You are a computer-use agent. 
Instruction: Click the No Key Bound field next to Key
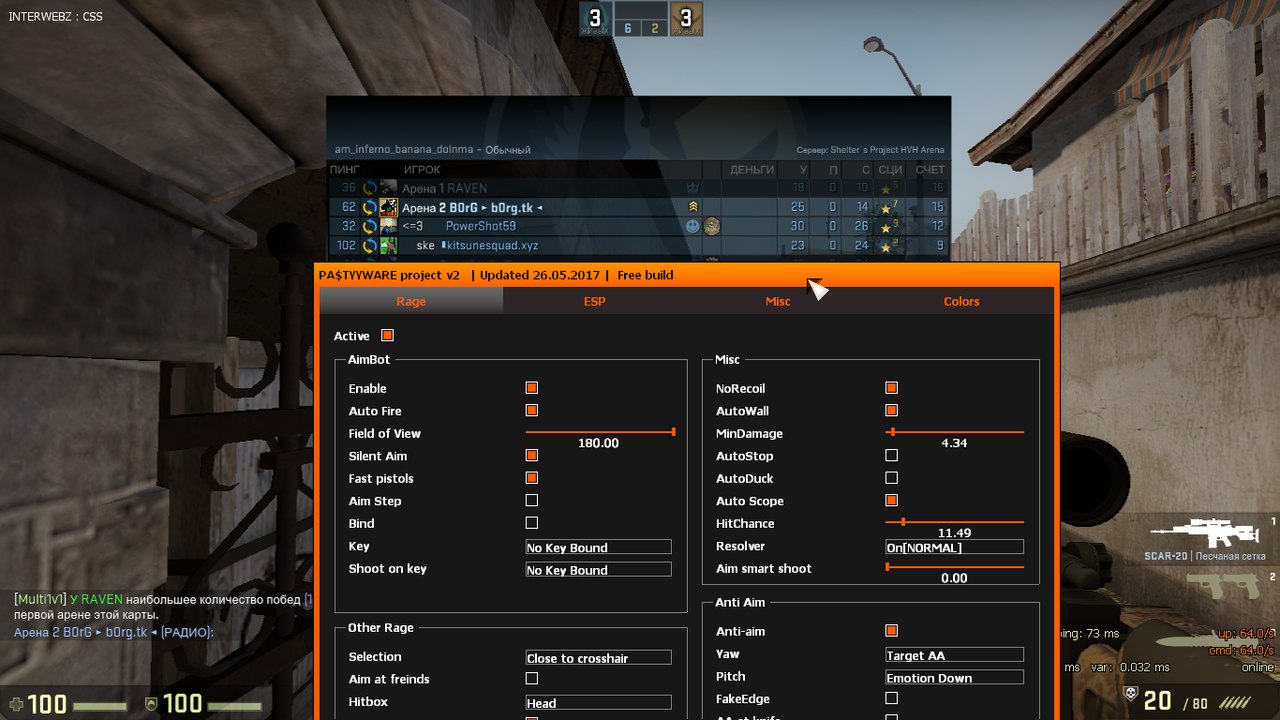(598, 547)
